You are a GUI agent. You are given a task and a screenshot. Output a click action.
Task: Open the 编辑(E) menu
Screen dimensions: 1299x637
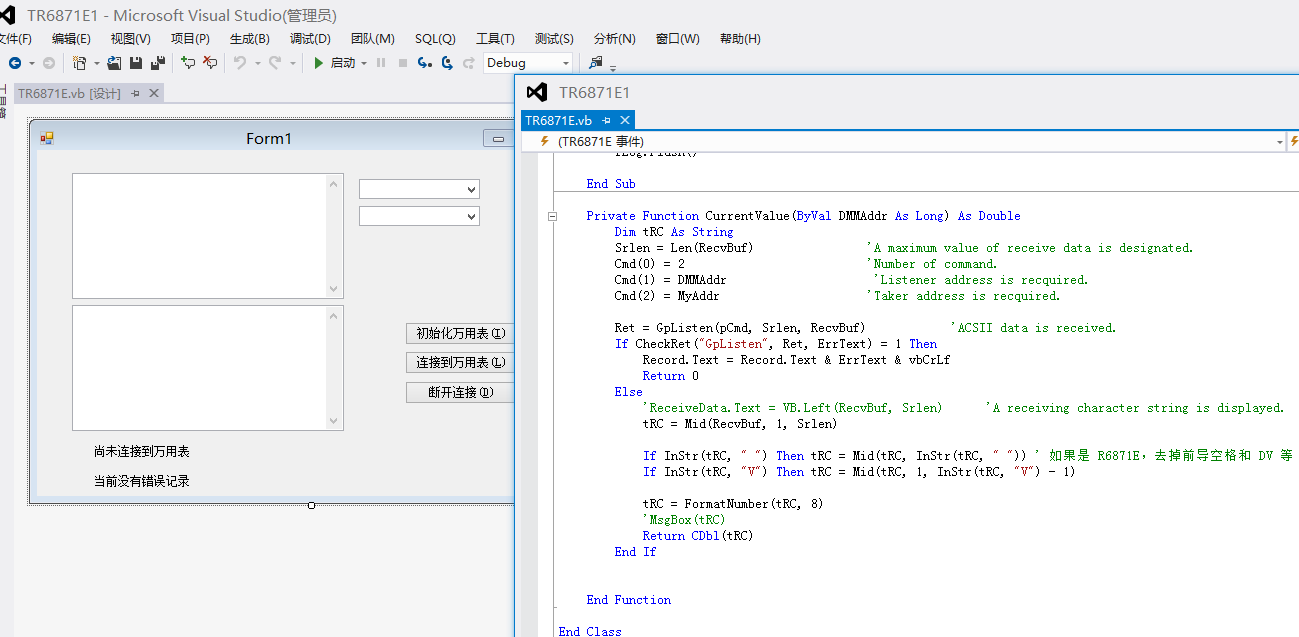click(x=71, y=39)
